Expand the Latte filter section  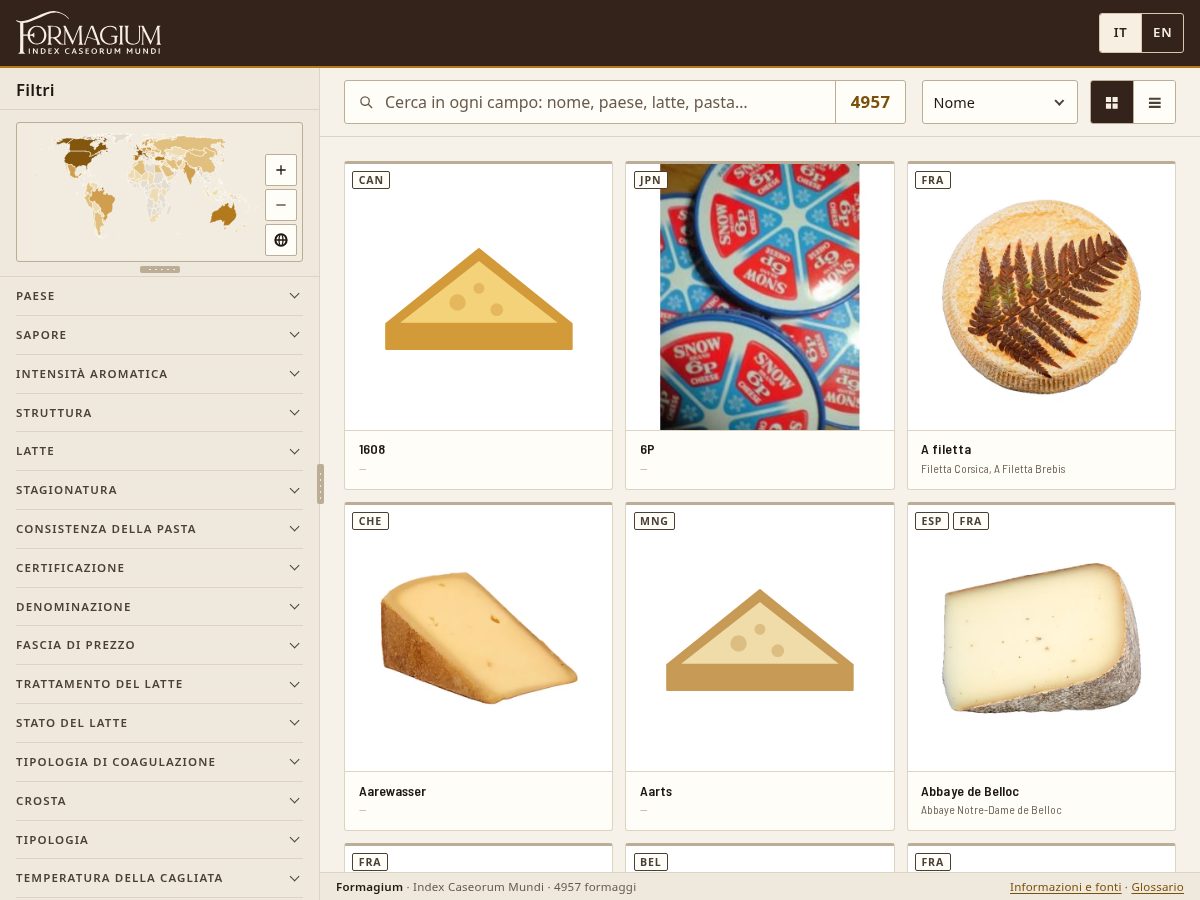click(x=159, y=451)
